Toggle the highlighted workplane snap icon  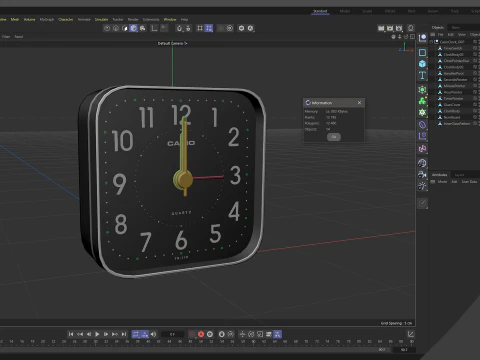point(209,28)
